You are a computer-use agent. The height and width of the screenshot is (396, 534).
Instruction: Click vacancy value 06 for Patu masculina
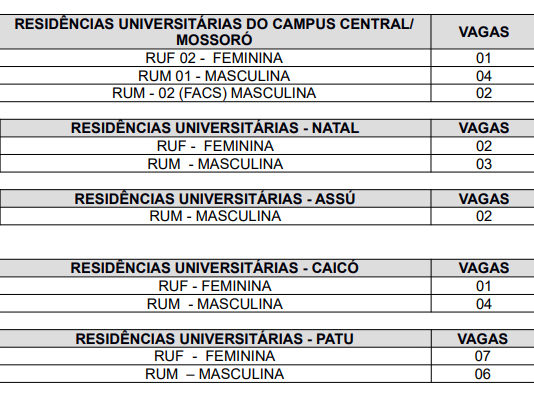coord(483,374)
